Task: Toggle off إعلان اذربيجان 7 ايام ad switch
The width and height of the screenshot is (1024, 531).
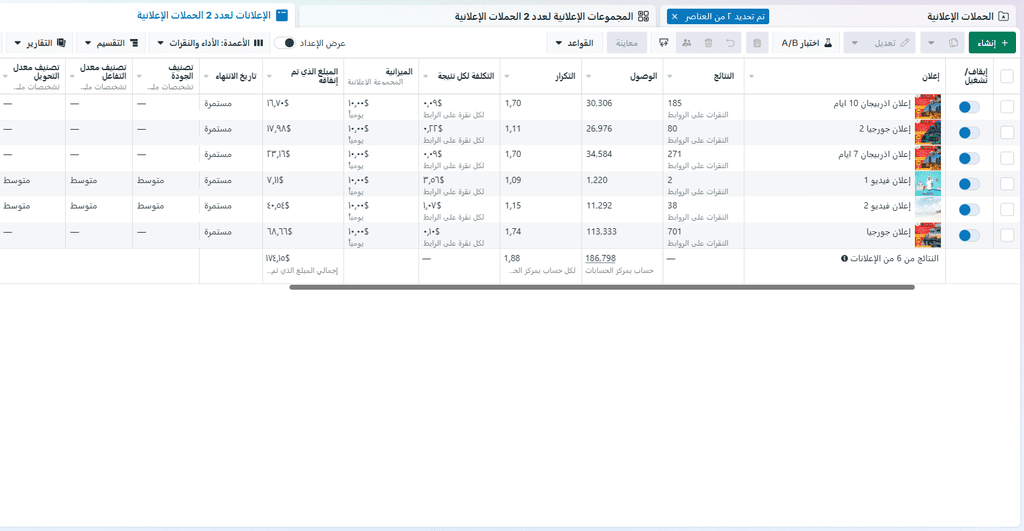Action: coord(969,159)
